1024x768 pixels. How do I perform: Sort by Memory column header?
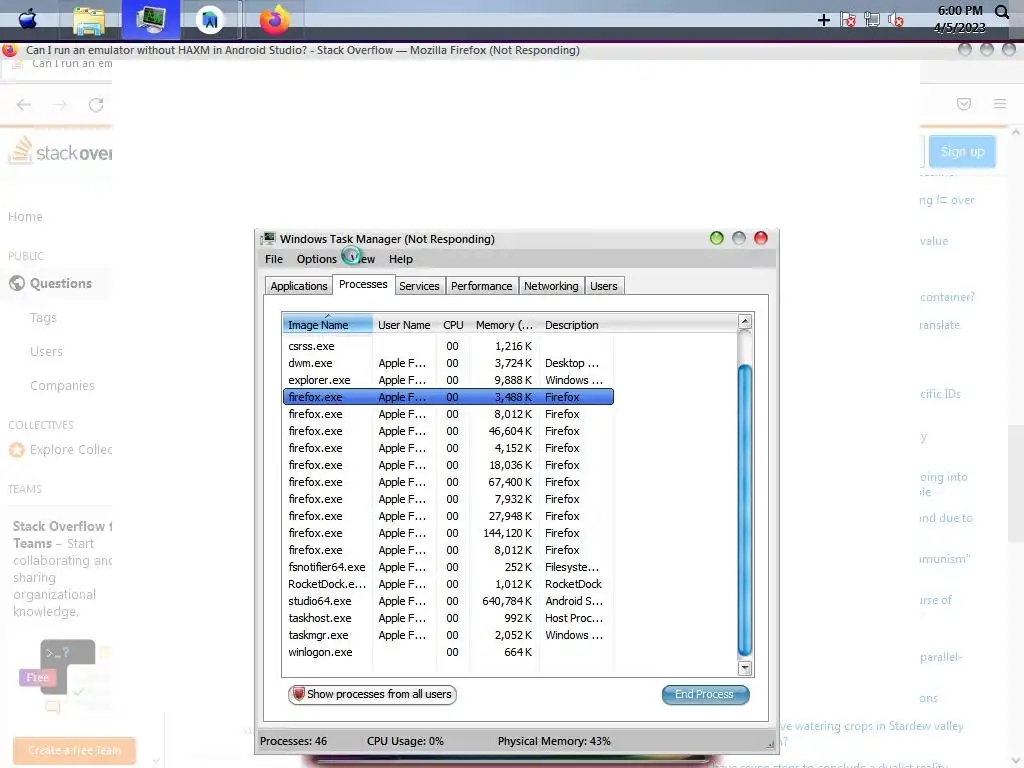tap(504, 325)
